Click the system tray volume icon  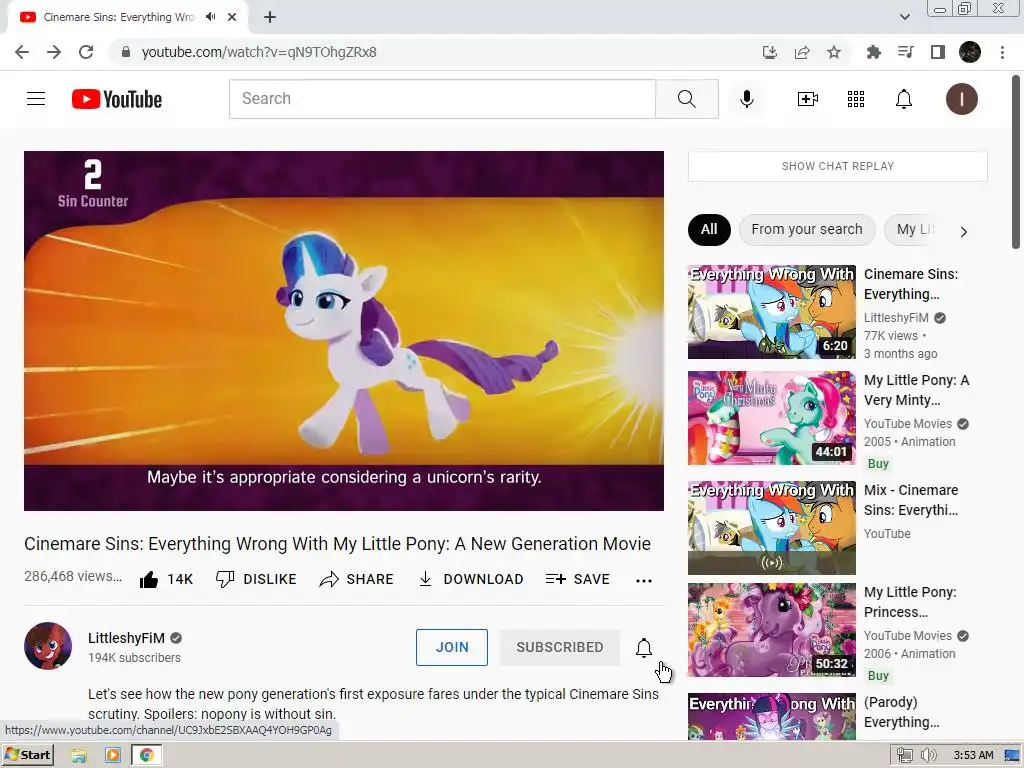click(928, 756)
